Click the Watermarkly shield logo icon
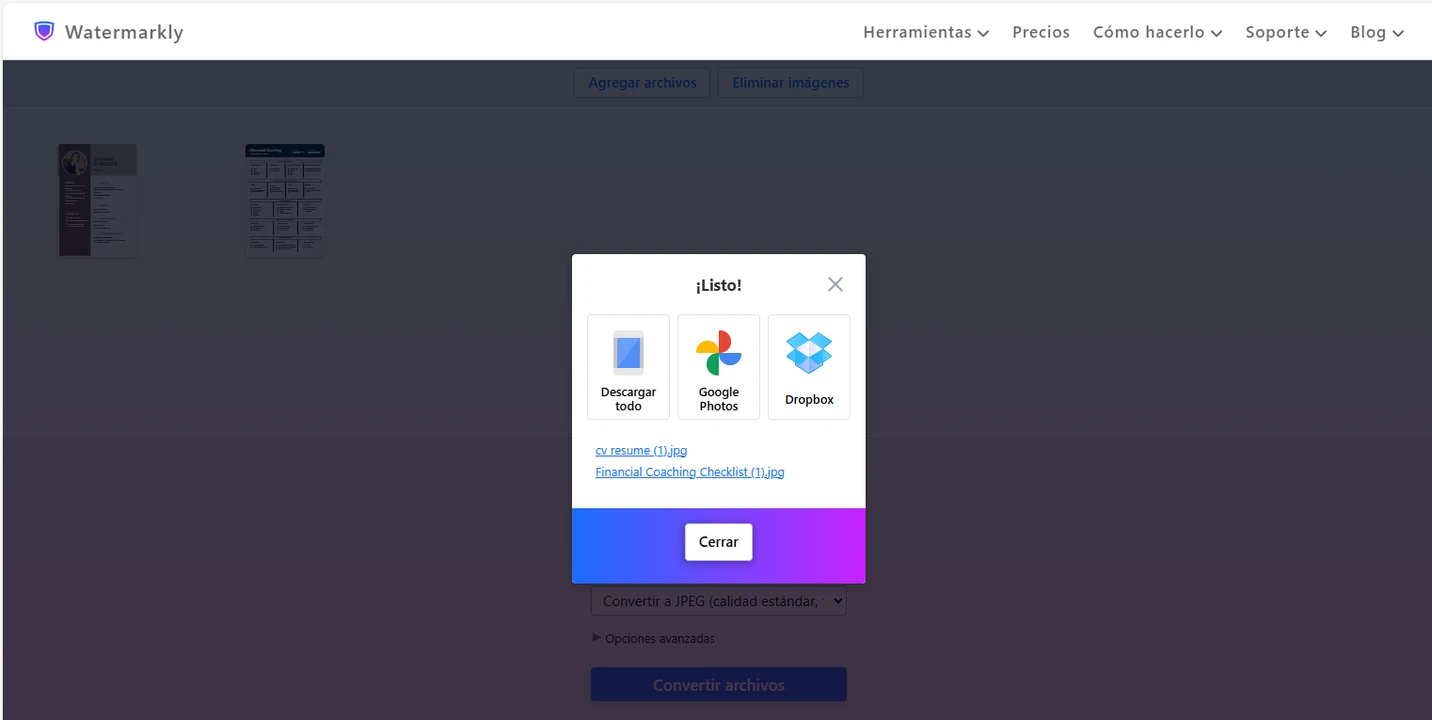The height and width of the screenshot is (720, 1432). point(44,32)
